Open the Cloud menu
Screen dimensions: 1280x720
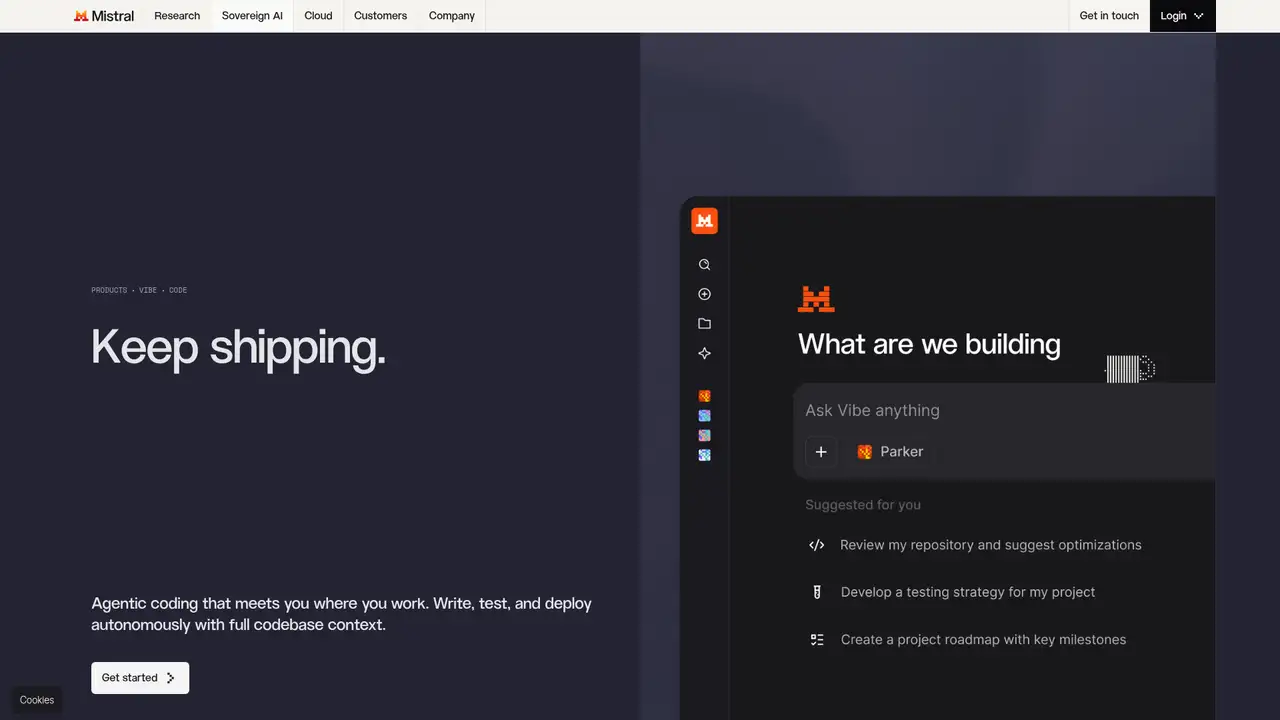(x=318, y=16)
